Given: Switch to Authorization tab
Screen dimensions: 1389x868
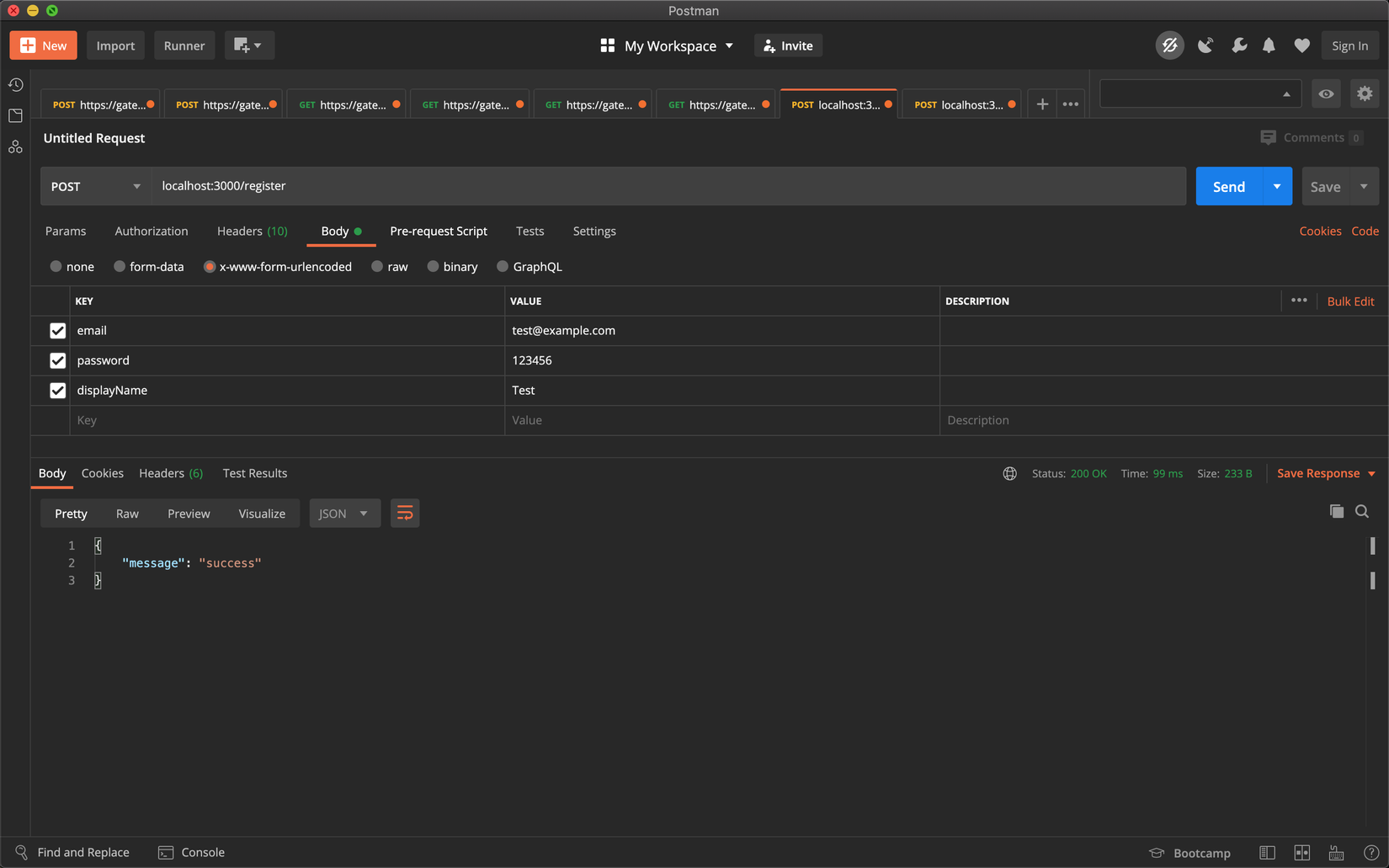Looking at the screenshot, I should coord(152,232).
